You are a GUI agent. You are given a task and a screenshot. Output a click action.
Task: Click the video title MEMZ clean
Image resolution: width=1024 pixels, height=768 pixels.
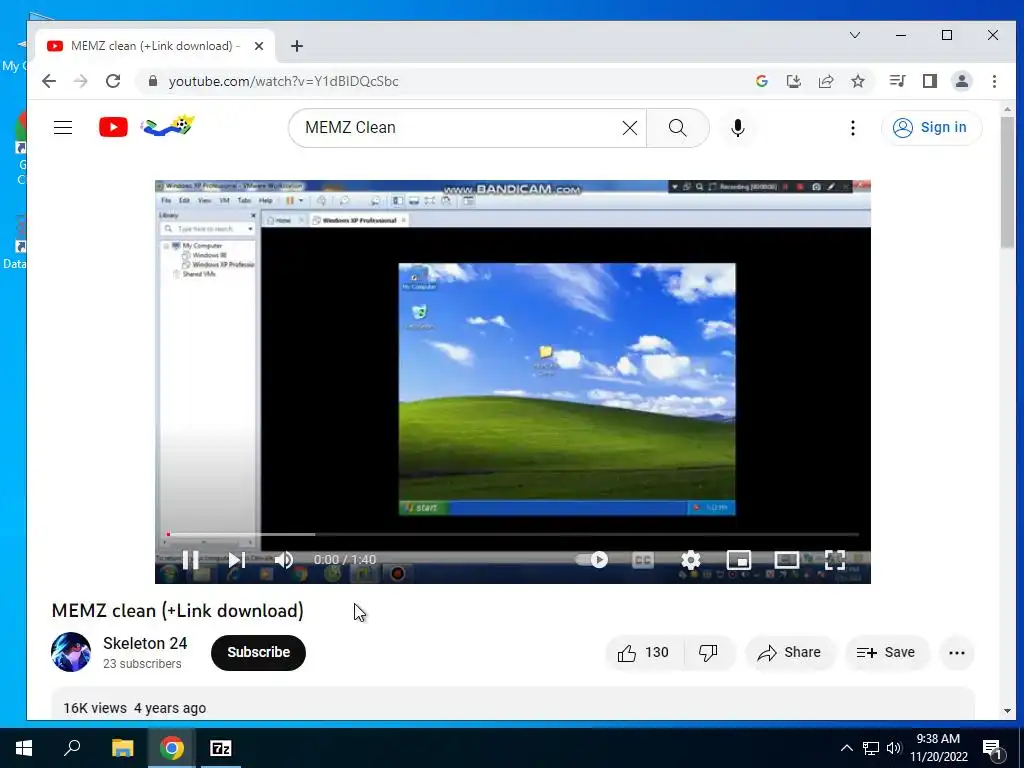tap(178, 611)
